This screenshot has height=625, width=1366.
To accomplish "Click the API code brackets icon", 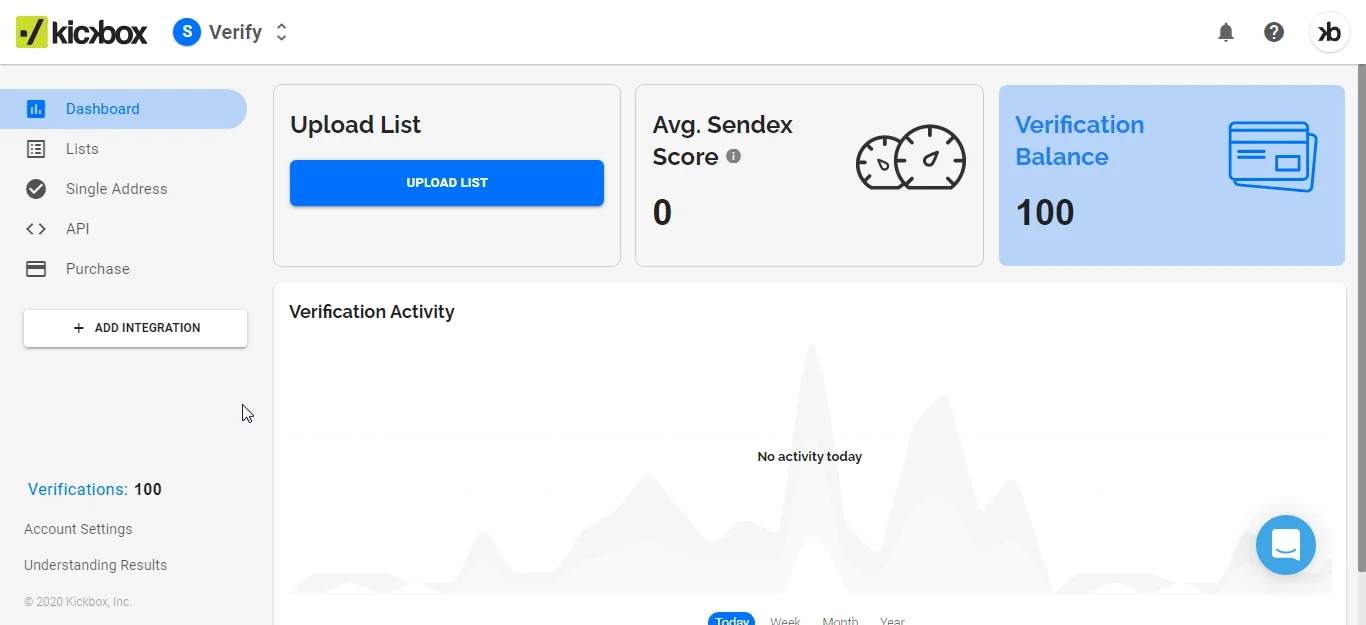I will [36, 229].
